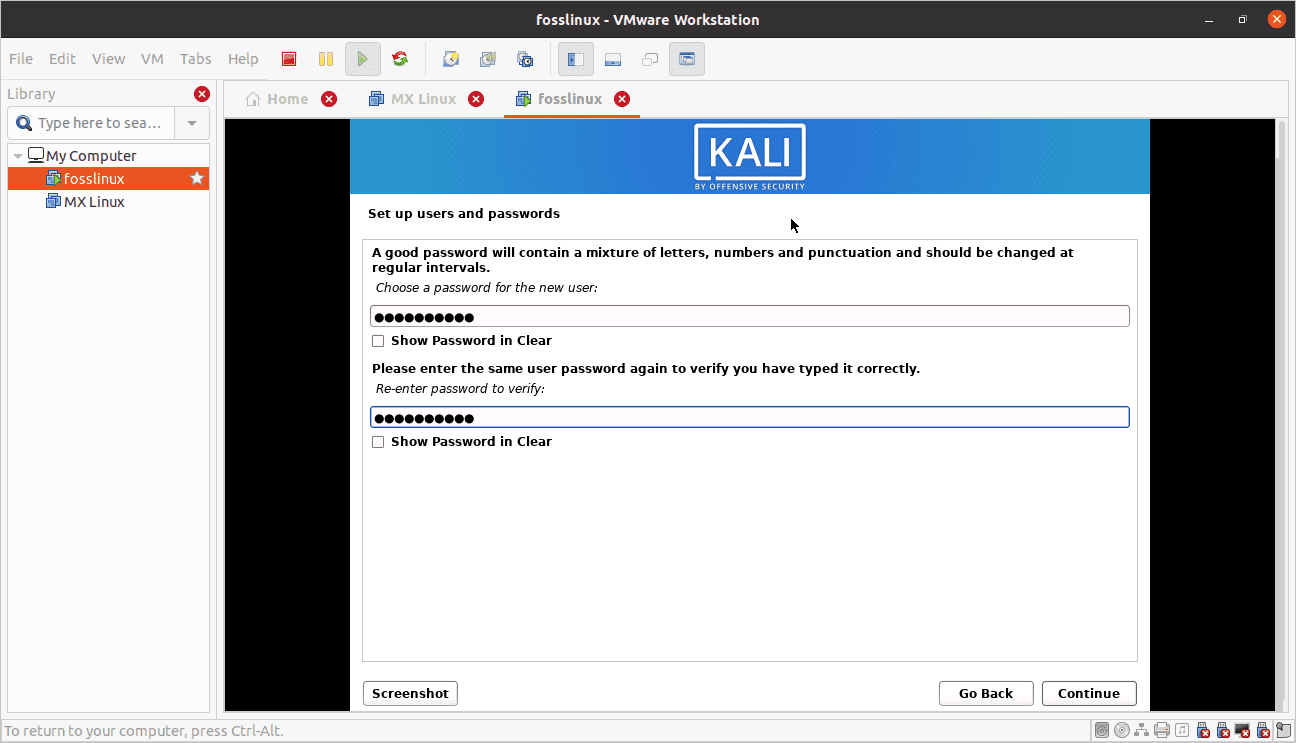Click the 'Set up users and passwords' heading
The image size is (1296, 743).
click(x=464, y=214)
